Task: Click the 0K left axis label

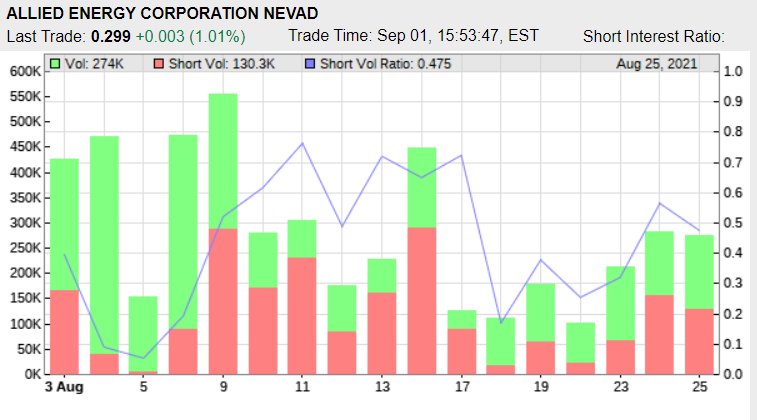Action: pos(33,374)
